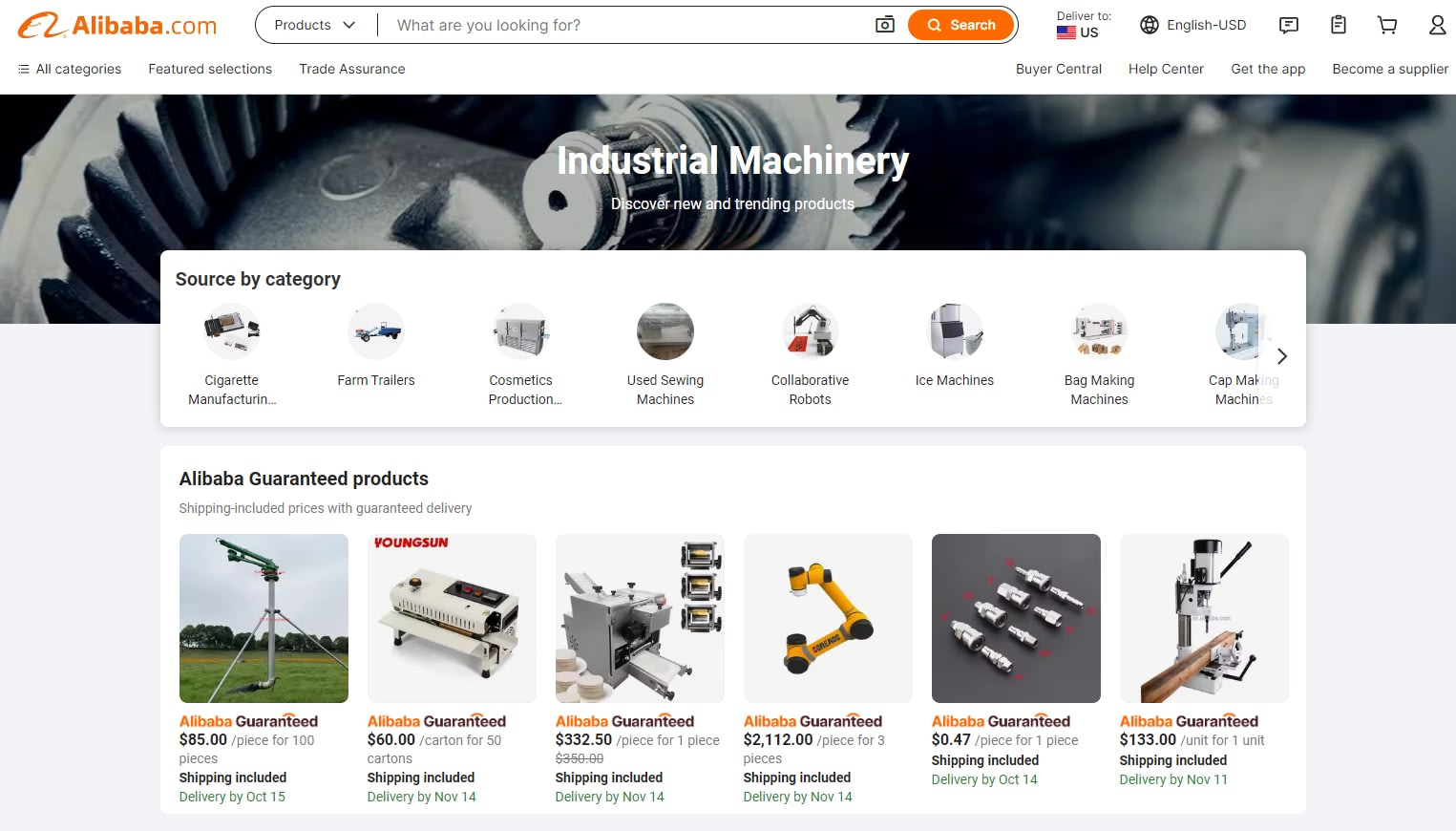Click the Source by category heading
Image resolution: width=1456 pixels, height=831 pixels.
pos(258,279)
